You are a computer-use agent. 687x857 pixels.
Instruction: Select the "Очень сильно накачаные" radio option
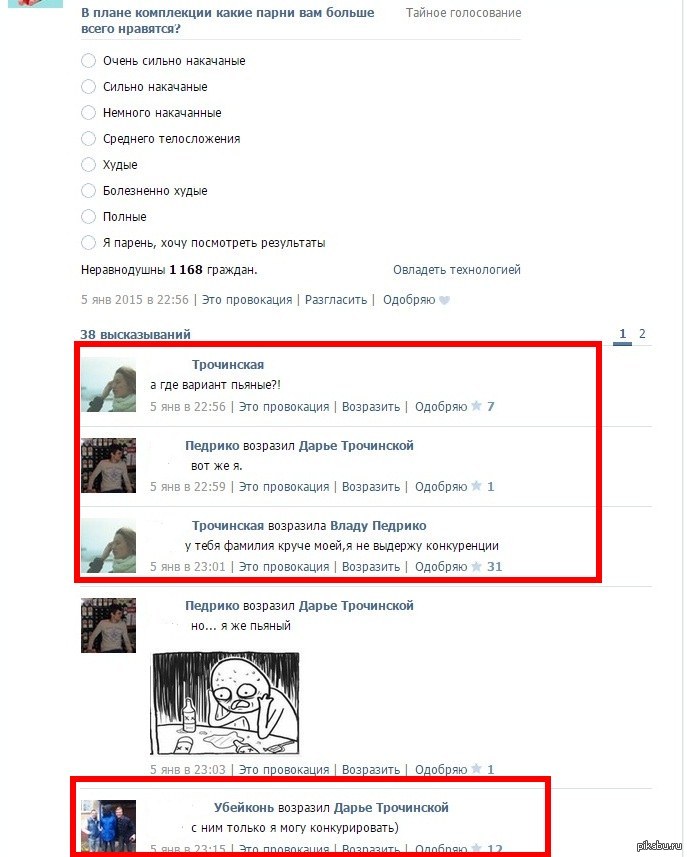89,61
